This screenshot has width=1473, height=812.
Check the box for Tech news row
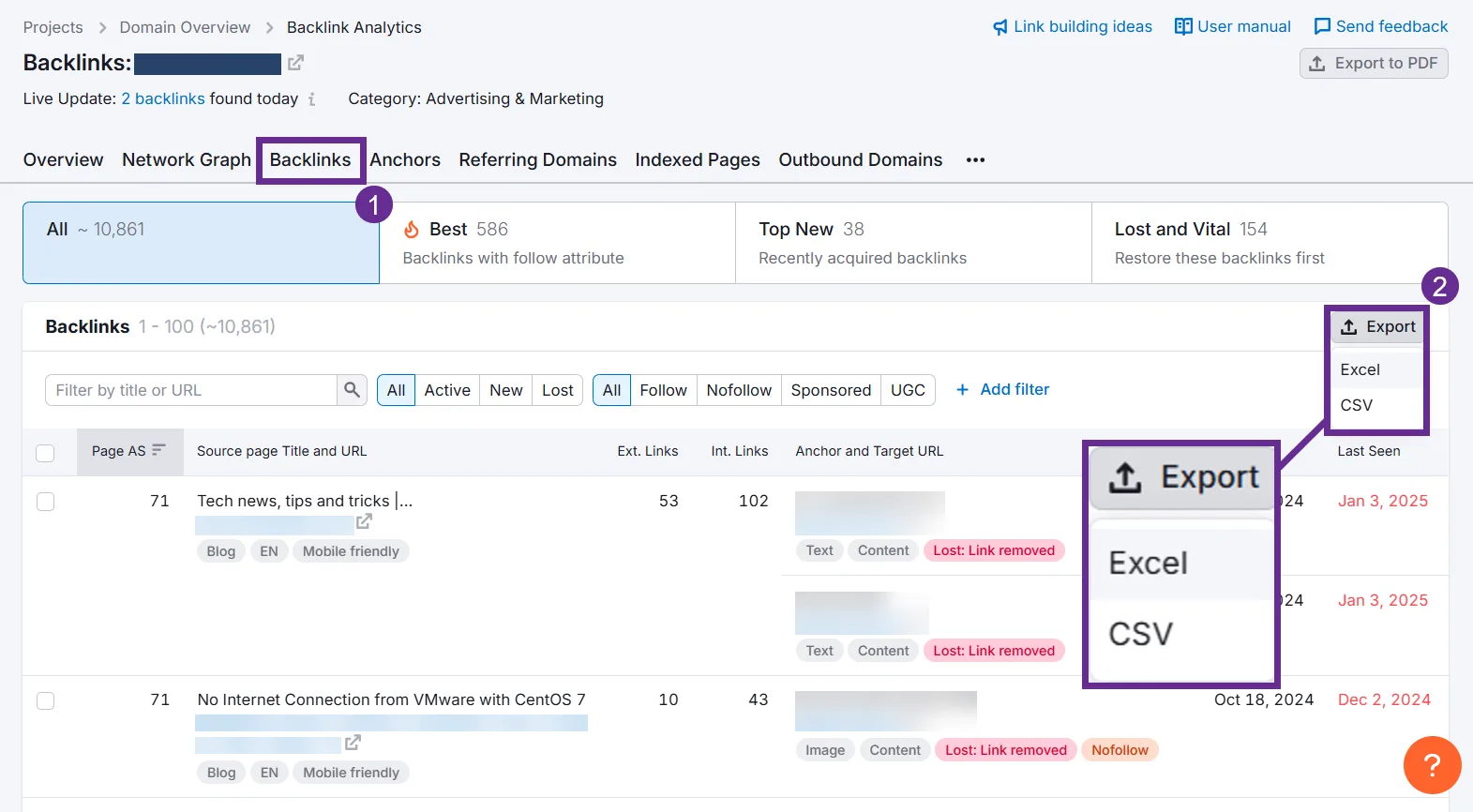tap(45, 502)
